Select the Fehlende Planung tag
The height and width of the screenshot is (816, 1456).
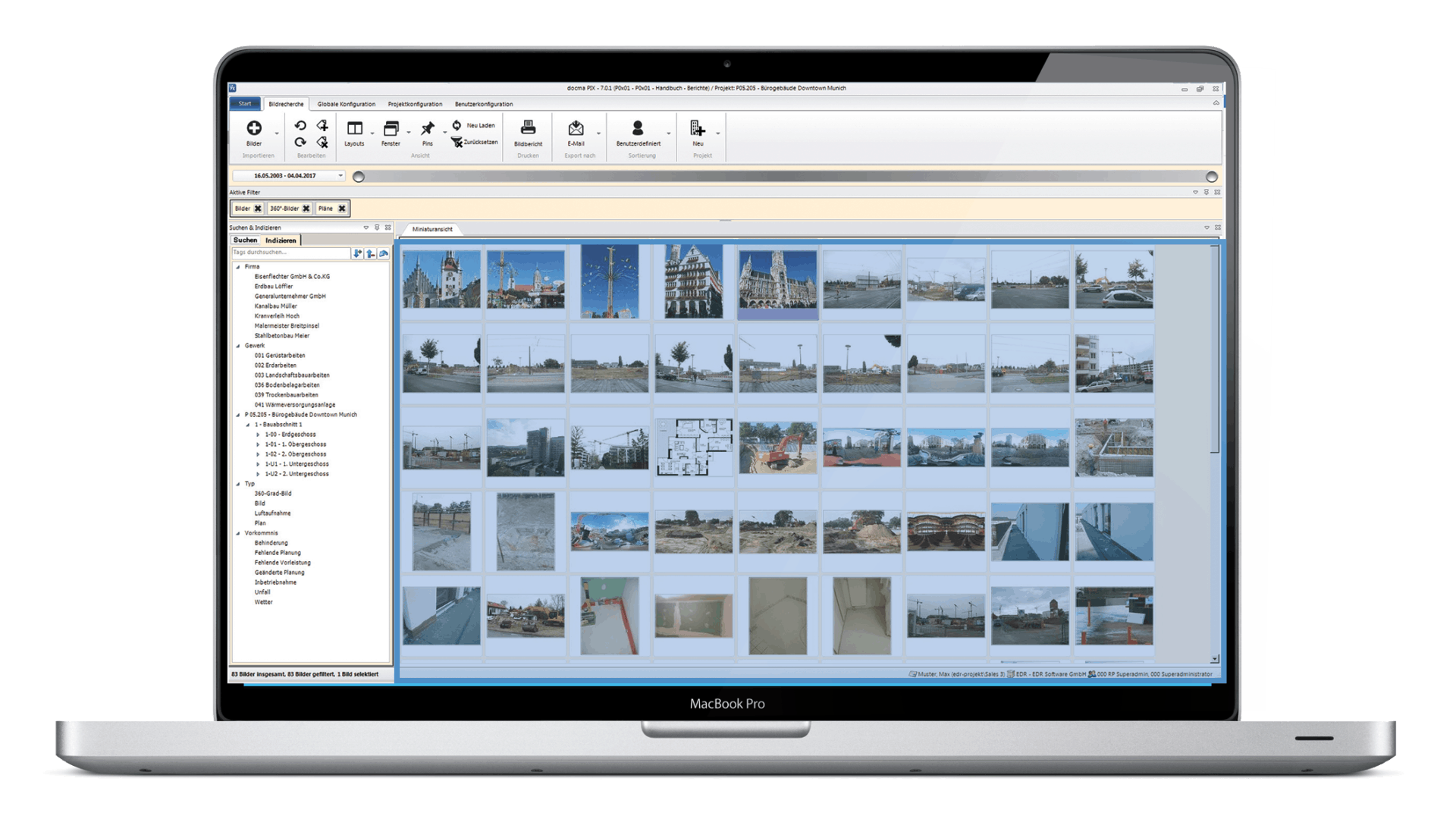[x=278, y=553]
